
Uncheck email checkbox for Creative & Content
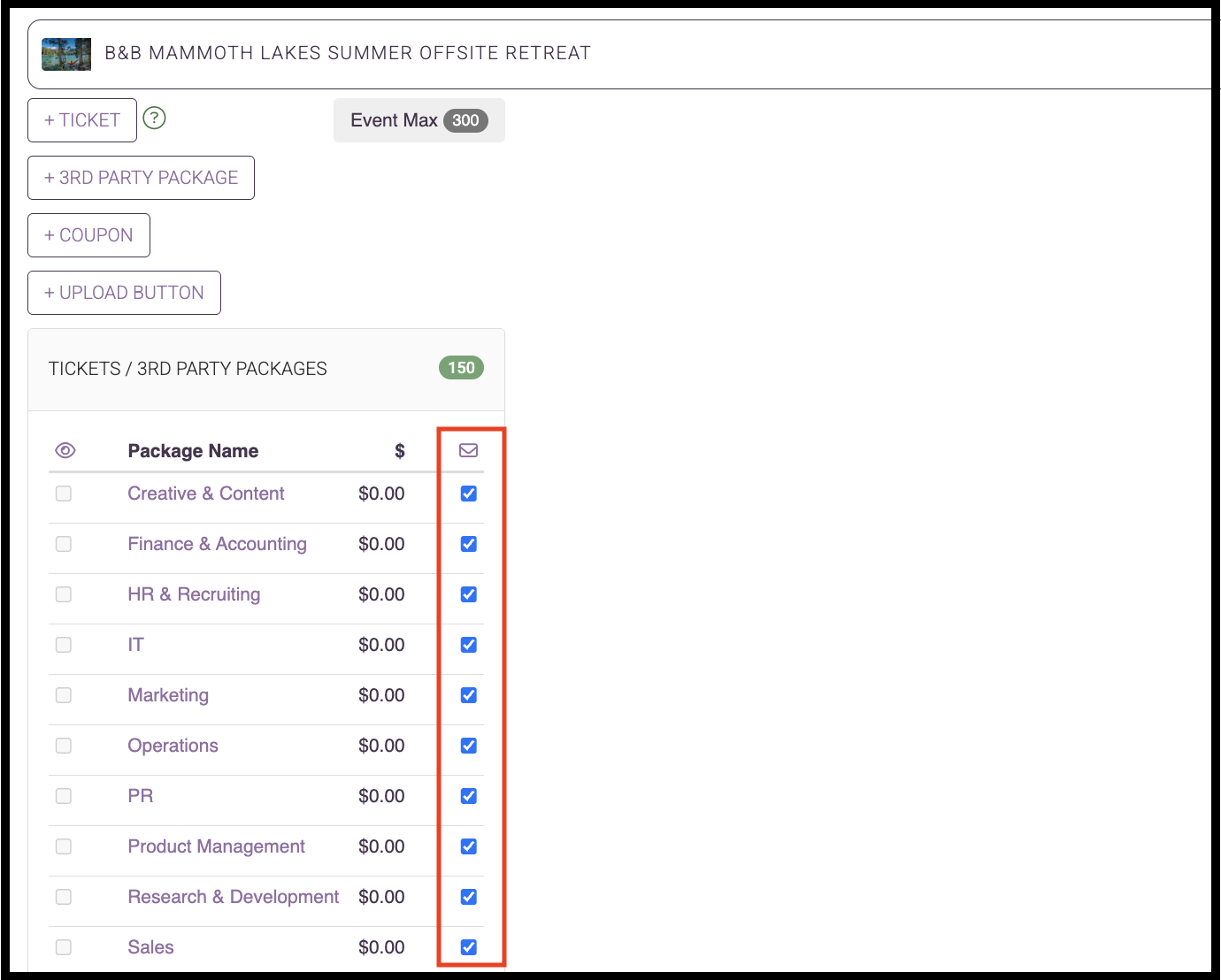click(469, 494)
